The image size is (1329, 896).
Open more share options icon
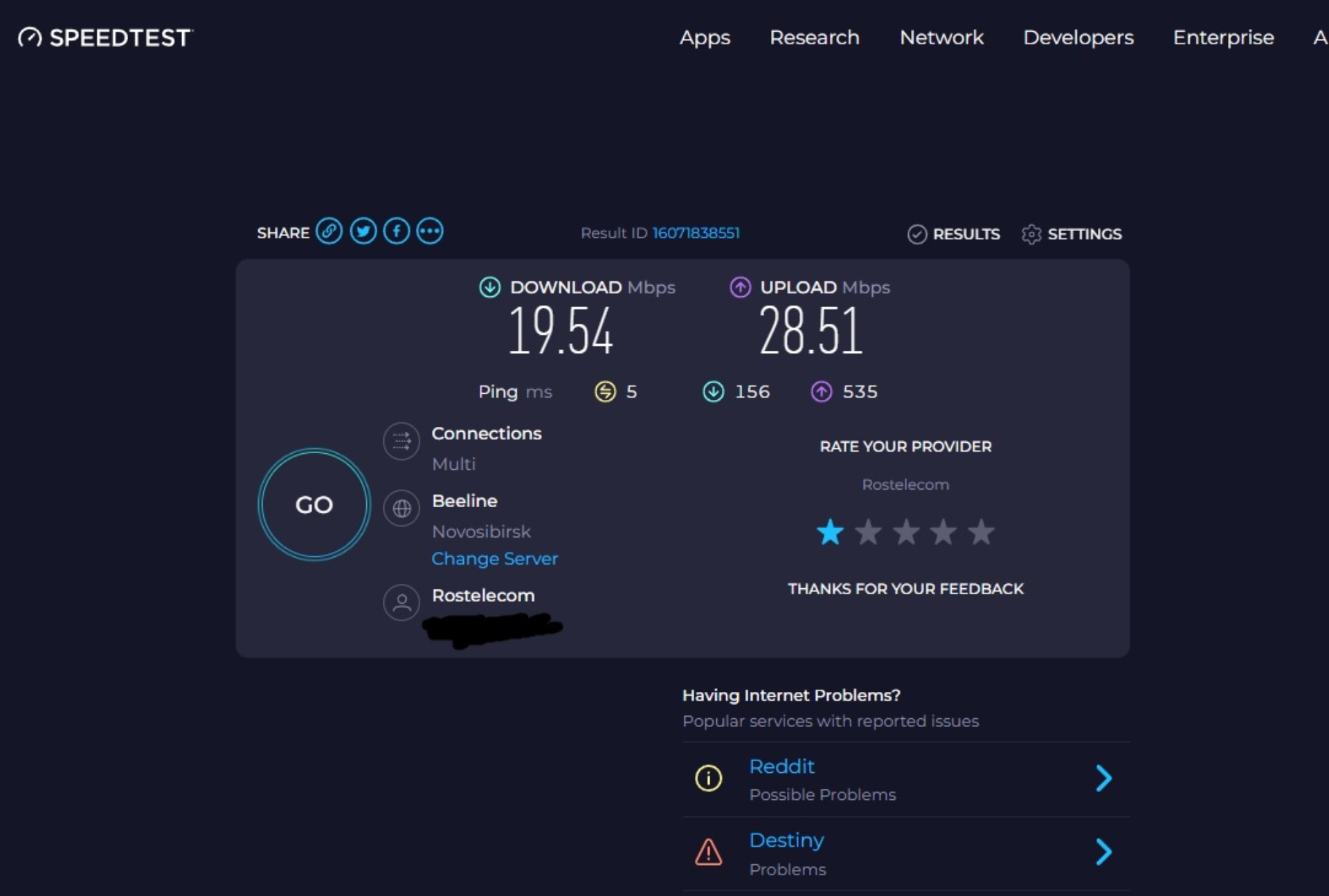pyautogui.click(x=430, y=231)
